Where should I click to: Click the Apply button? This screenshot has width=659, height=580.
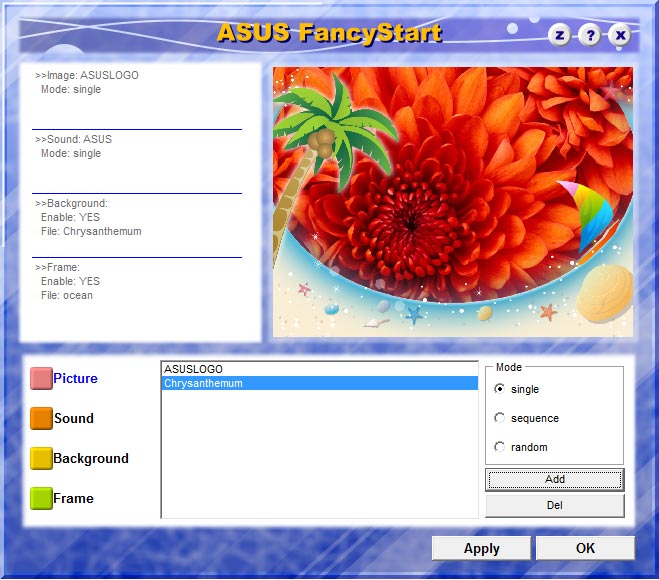481,548
